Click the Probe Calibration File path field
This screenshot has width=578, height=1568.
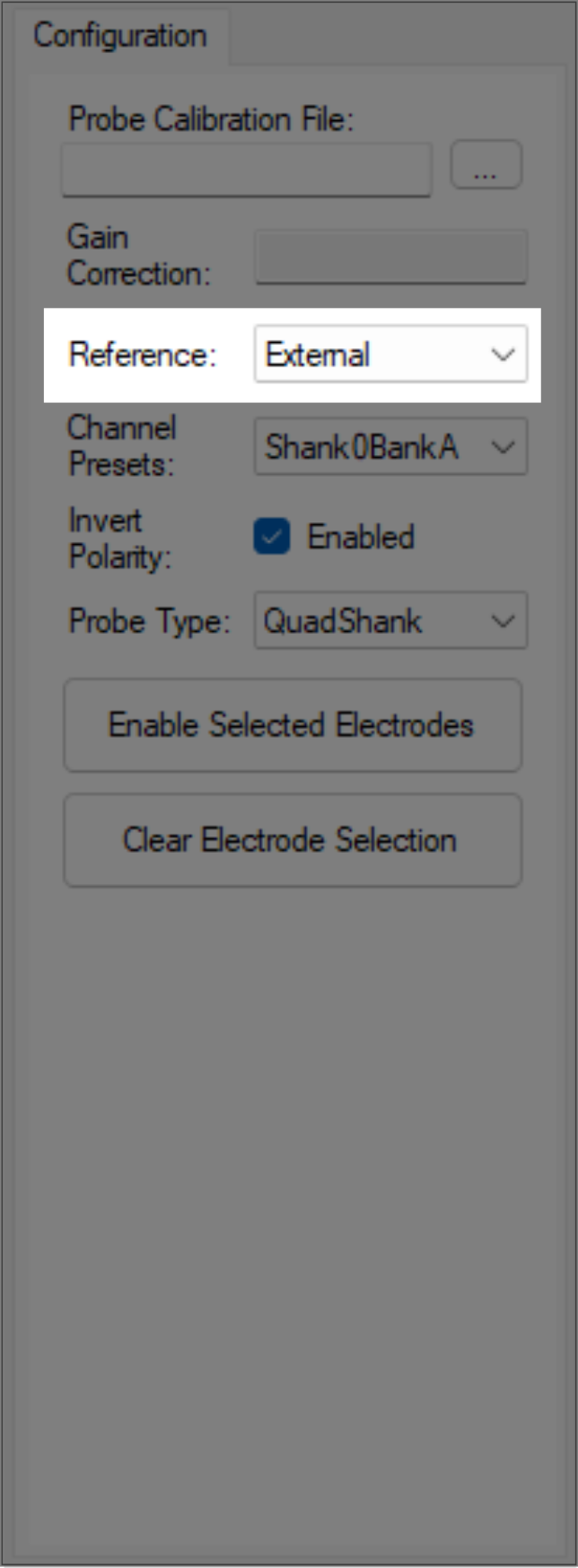pyautogui.click(x=246, y=169)
